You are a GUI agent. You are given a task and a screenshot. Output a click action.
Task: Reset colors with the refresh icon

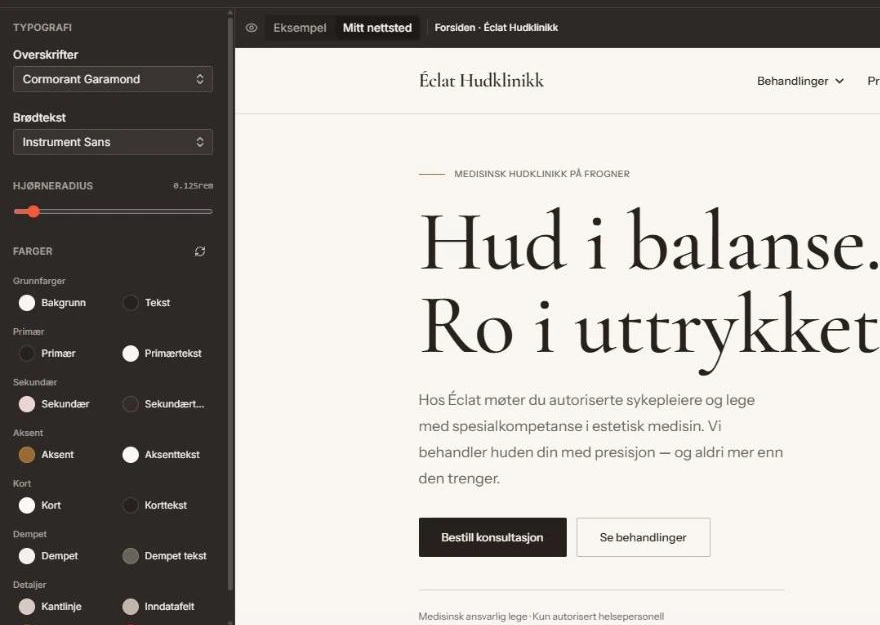point(200,251)
